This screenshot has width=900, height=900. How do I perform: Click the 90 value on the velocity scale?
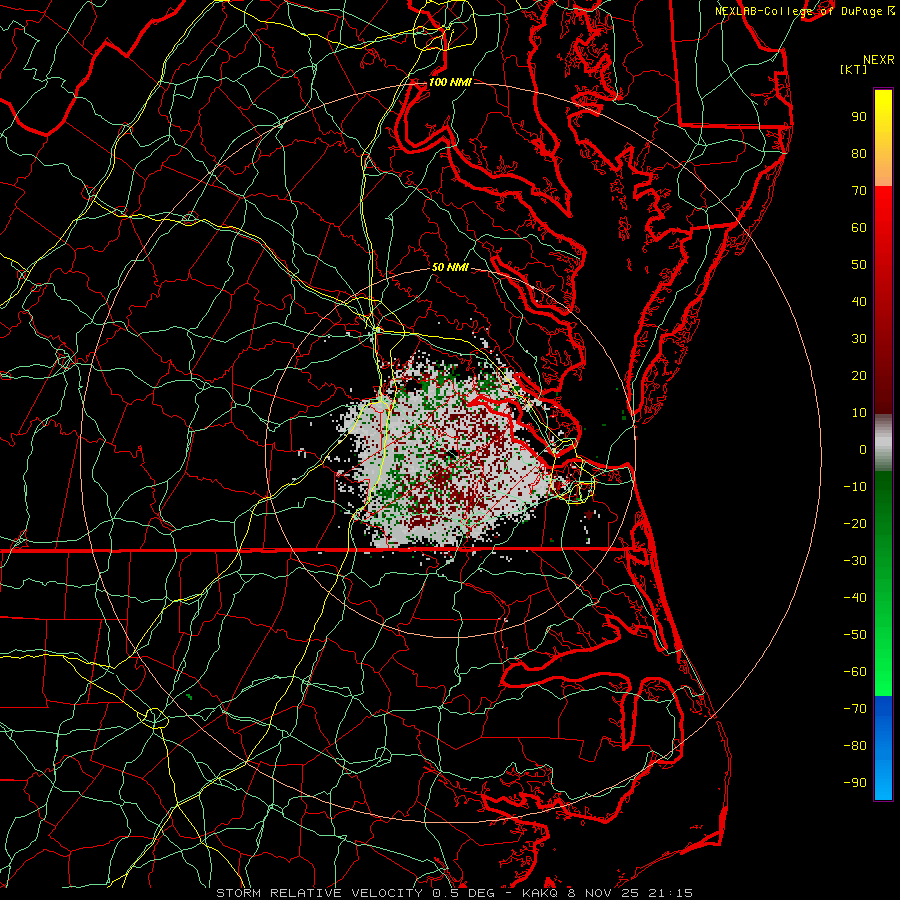point(859,117)
